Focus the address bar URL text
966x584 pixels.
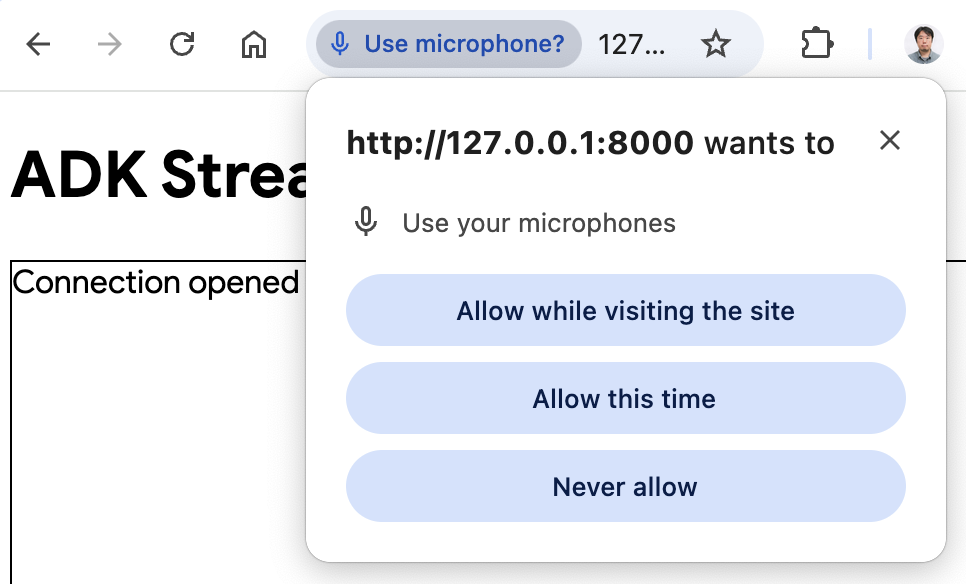click(x=631, y=44)
